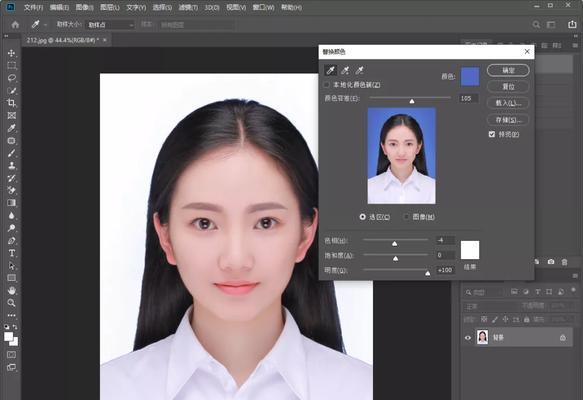This screenshot has width=583, height=400.
Task: Select the Image radio button
Action: click(406, 217)
